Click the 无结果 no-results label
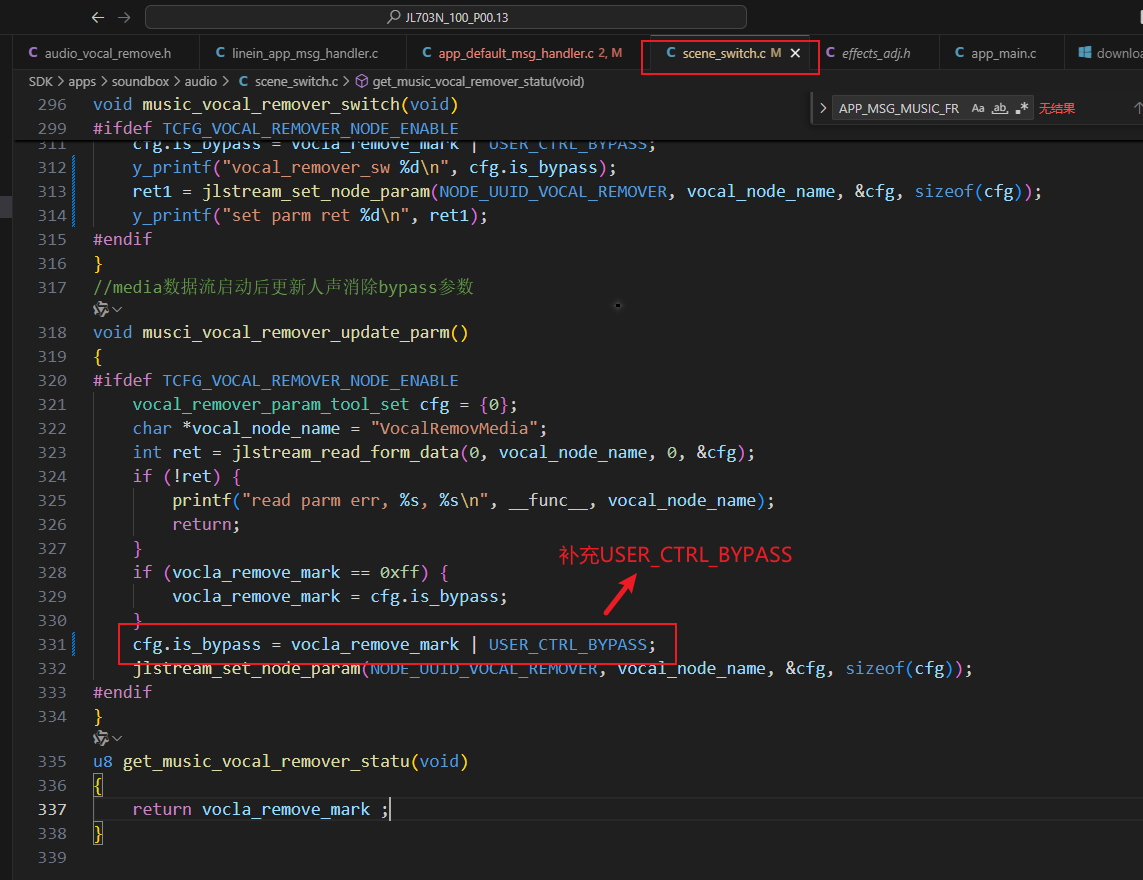The width and height of the screenshot is (1143, 880). pyautogui.click(x=1057, y=109)
